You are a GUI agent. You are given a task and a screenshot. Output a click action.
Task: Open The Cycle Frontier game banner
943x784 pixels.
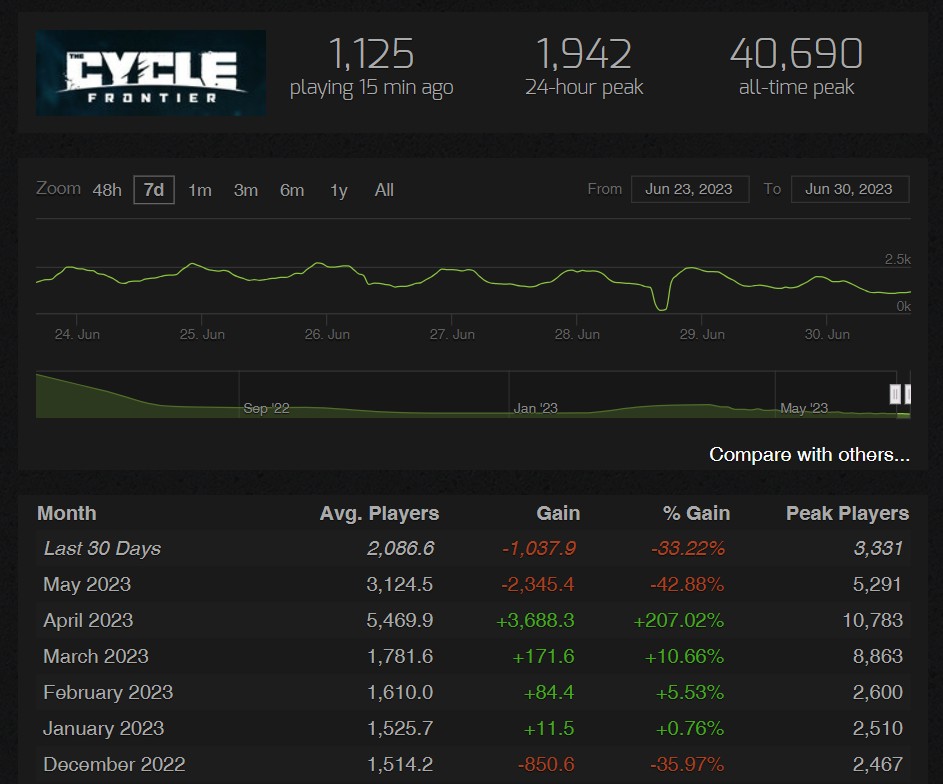[x=151, y=73]
